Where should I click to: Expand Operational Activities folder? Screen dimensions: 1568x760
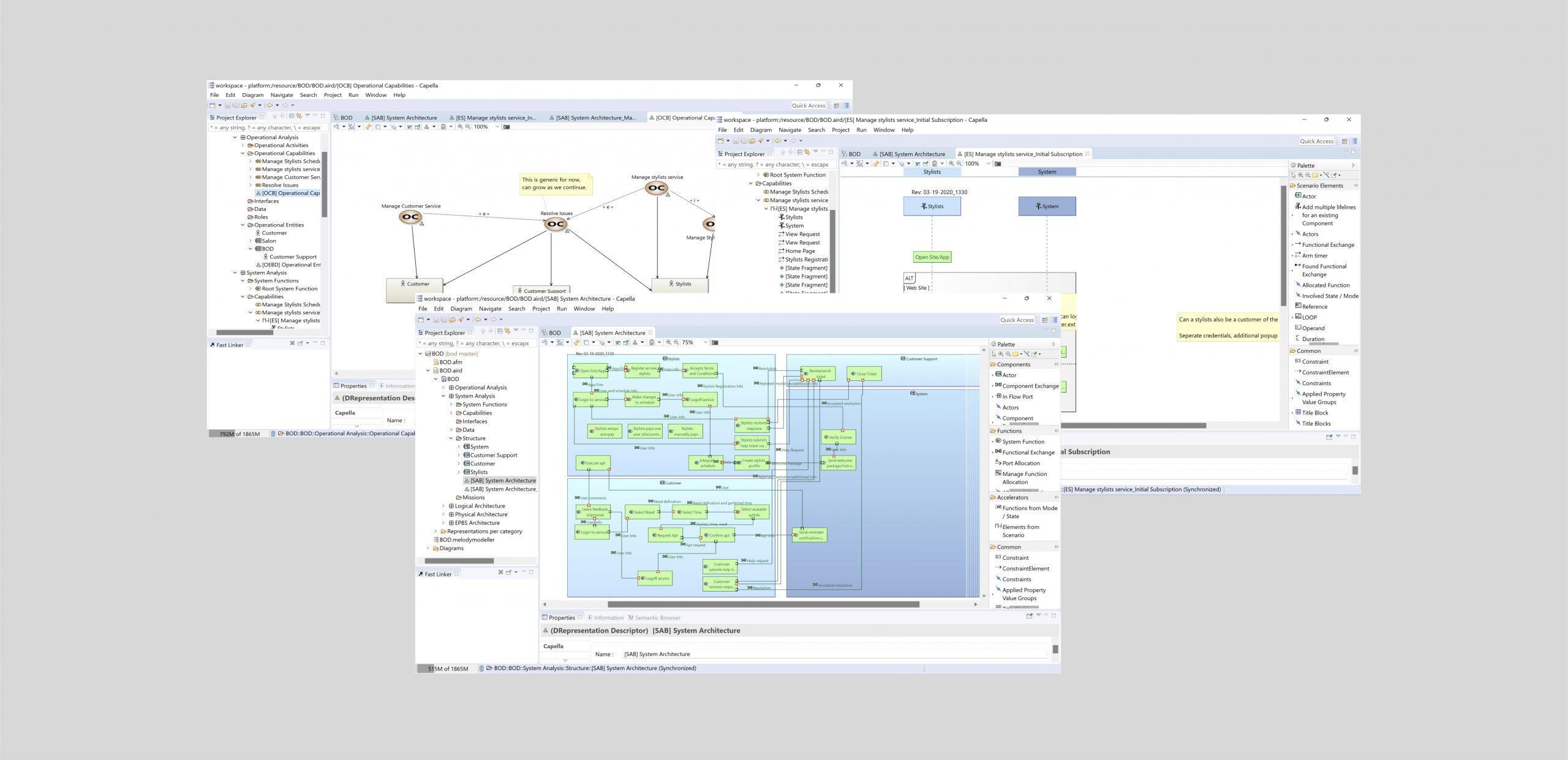click(243, 146)
